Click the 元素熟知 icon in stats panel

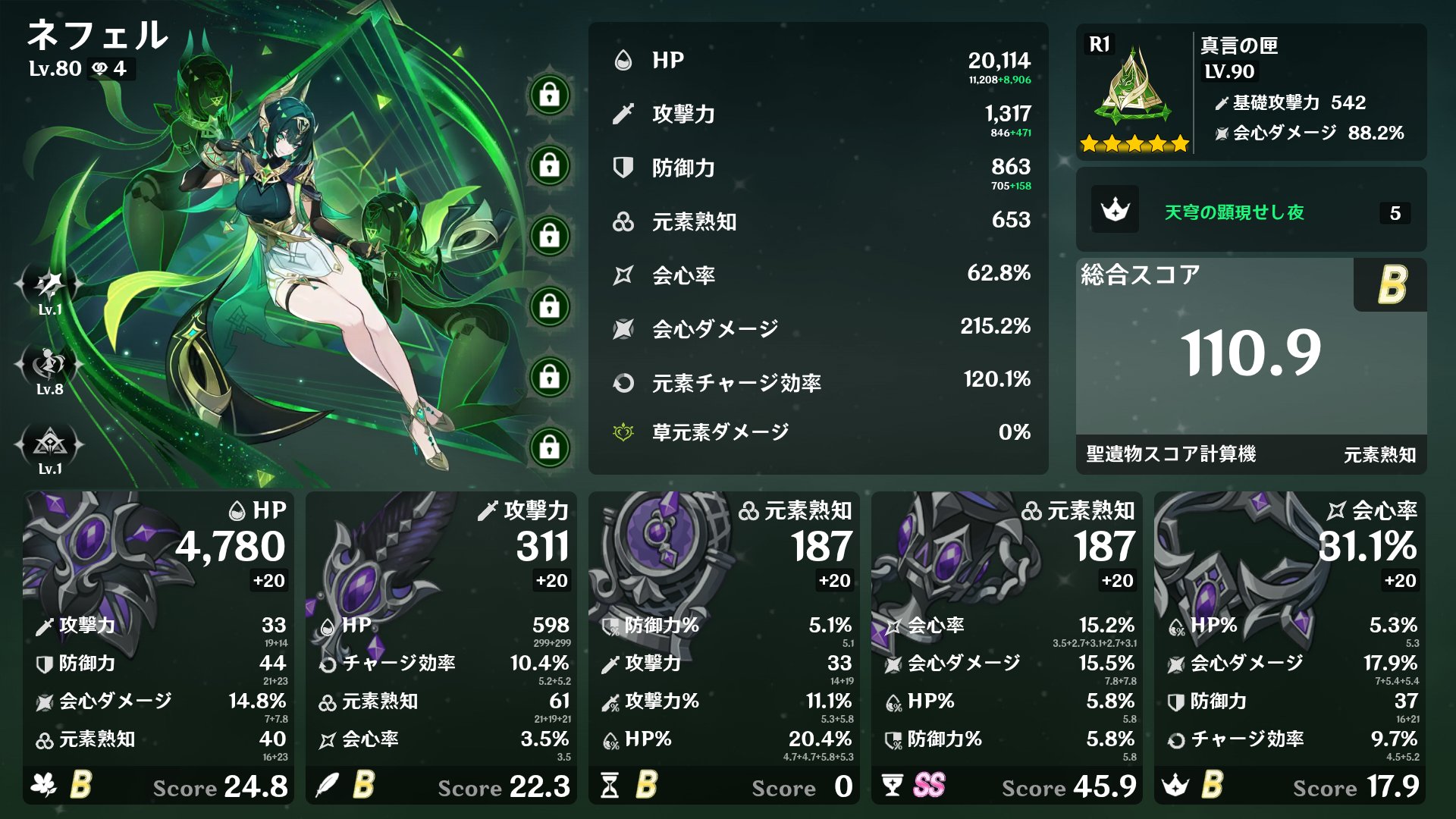pos(623,221)
